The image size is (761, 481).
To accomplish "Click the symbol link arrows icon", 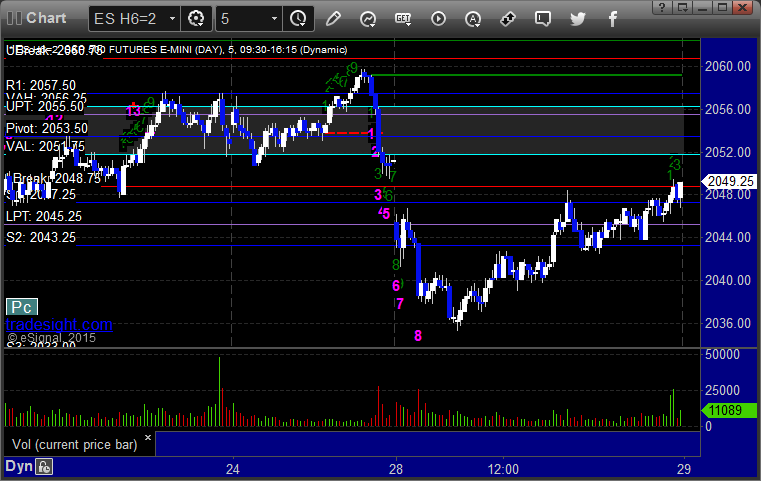I will coord(508,19).
